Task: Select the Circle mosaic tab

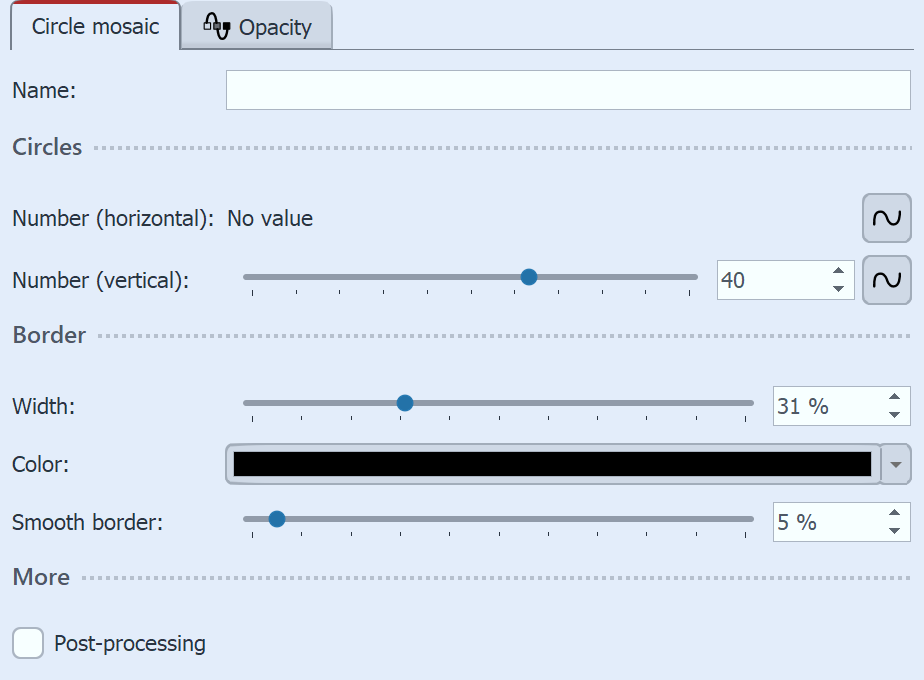Action: click(x=95, y=27)
